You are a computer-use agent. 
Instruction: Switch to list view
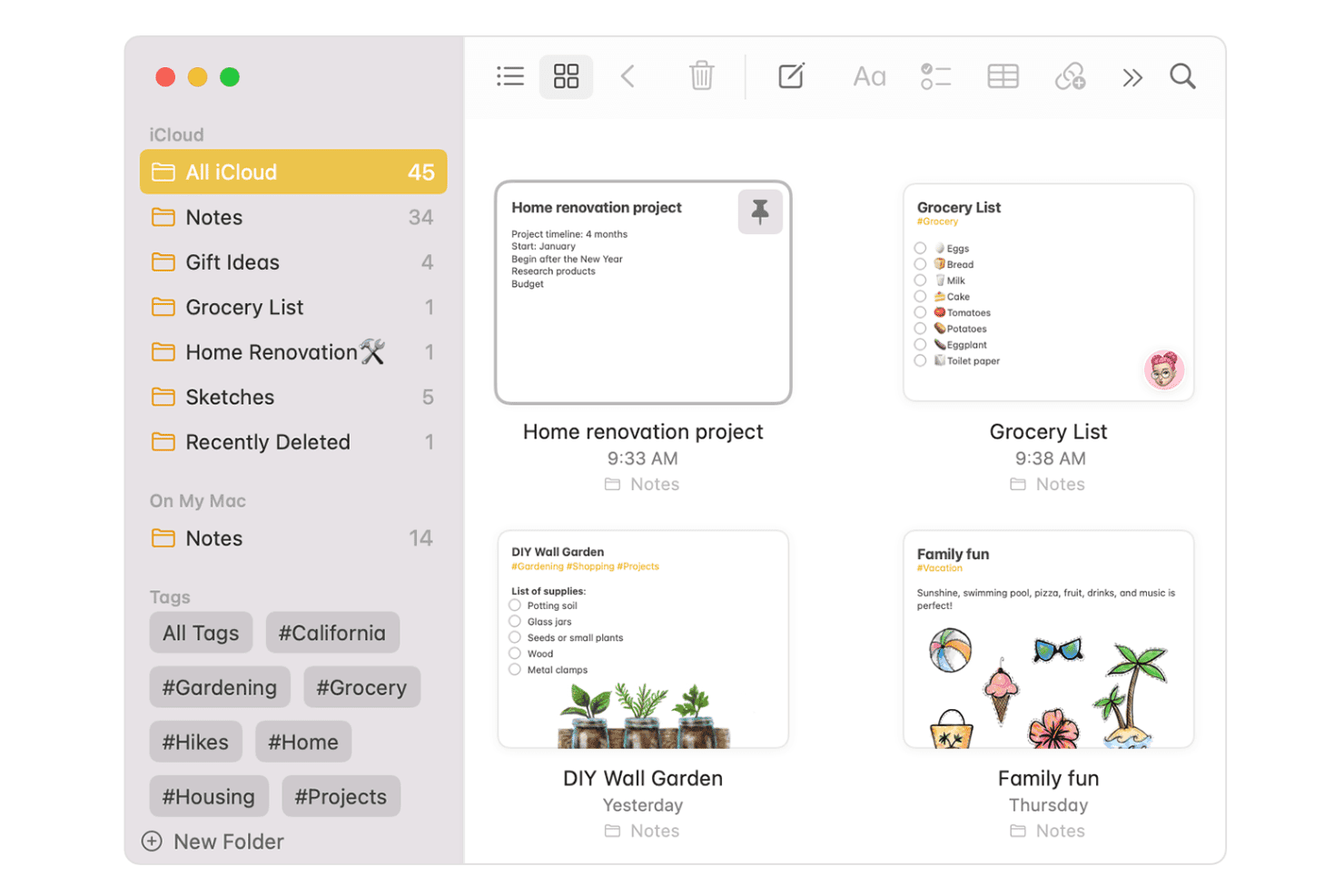click(x=510, y=76)
